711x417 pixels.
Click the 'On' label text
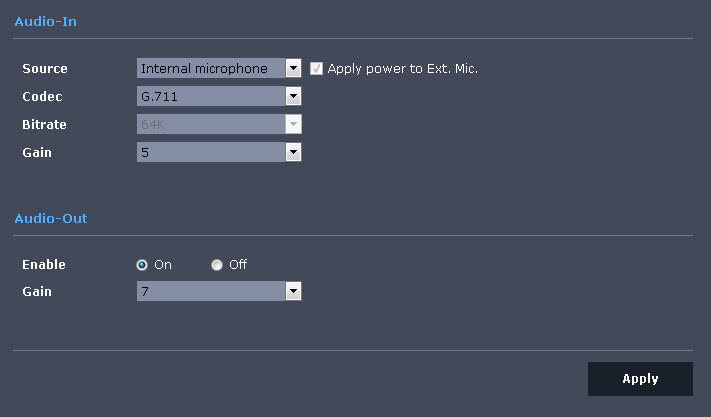tap(163, 265)
